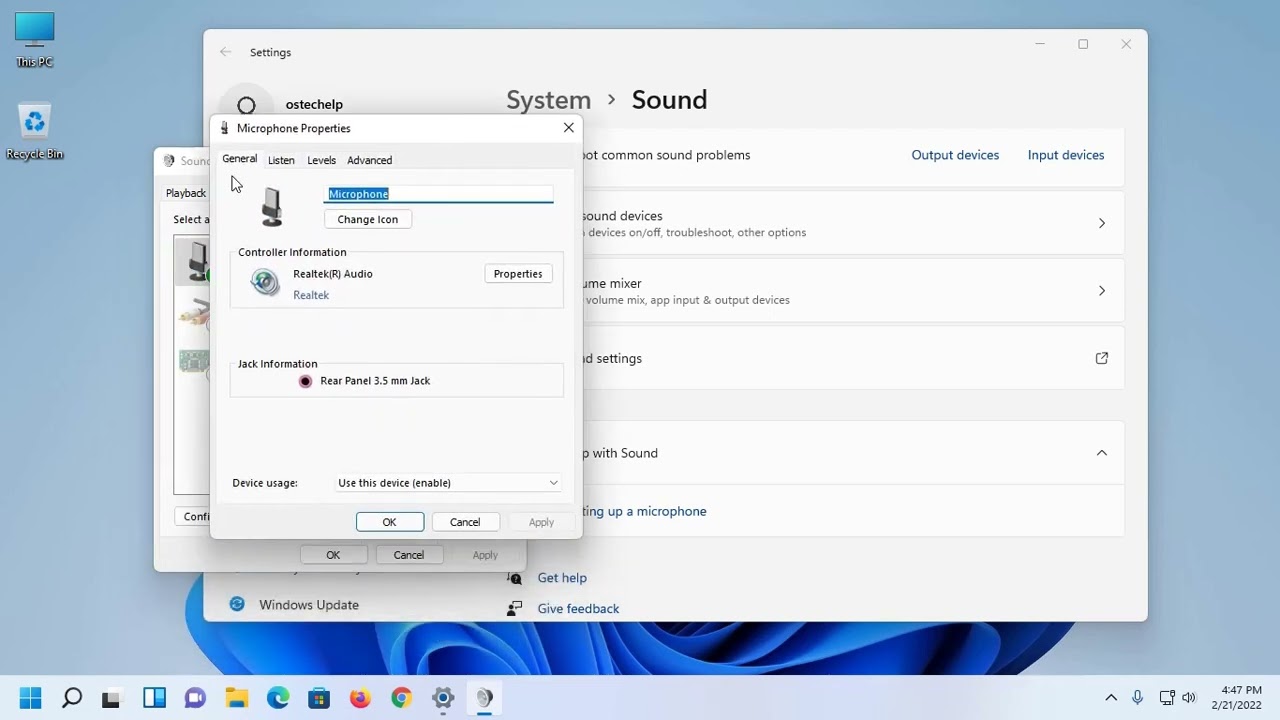1280x720 pixels.
Task: Click the Change Icon button
Action: pos(368,219)
